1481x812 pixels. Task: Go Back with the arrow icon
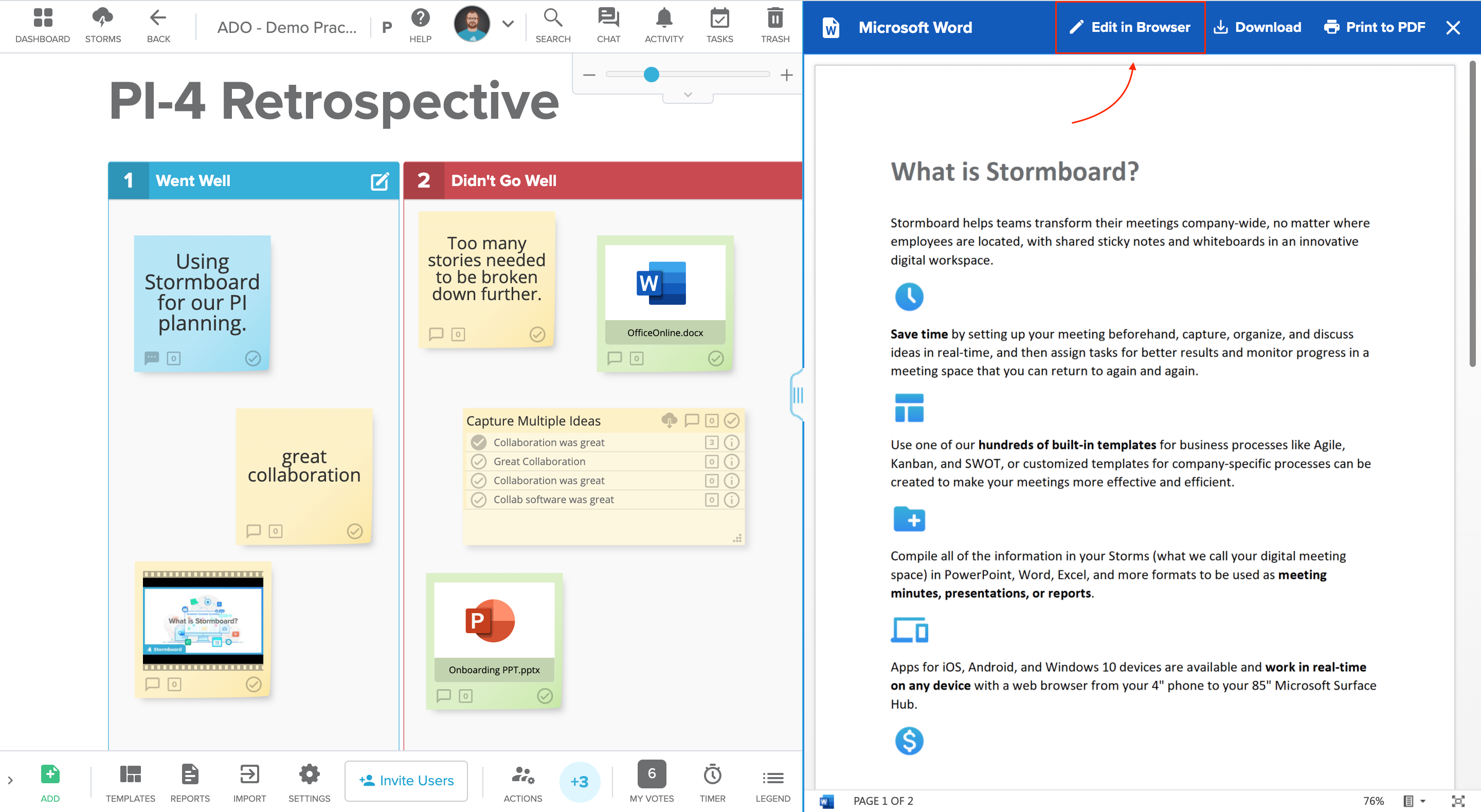point(158,25)
